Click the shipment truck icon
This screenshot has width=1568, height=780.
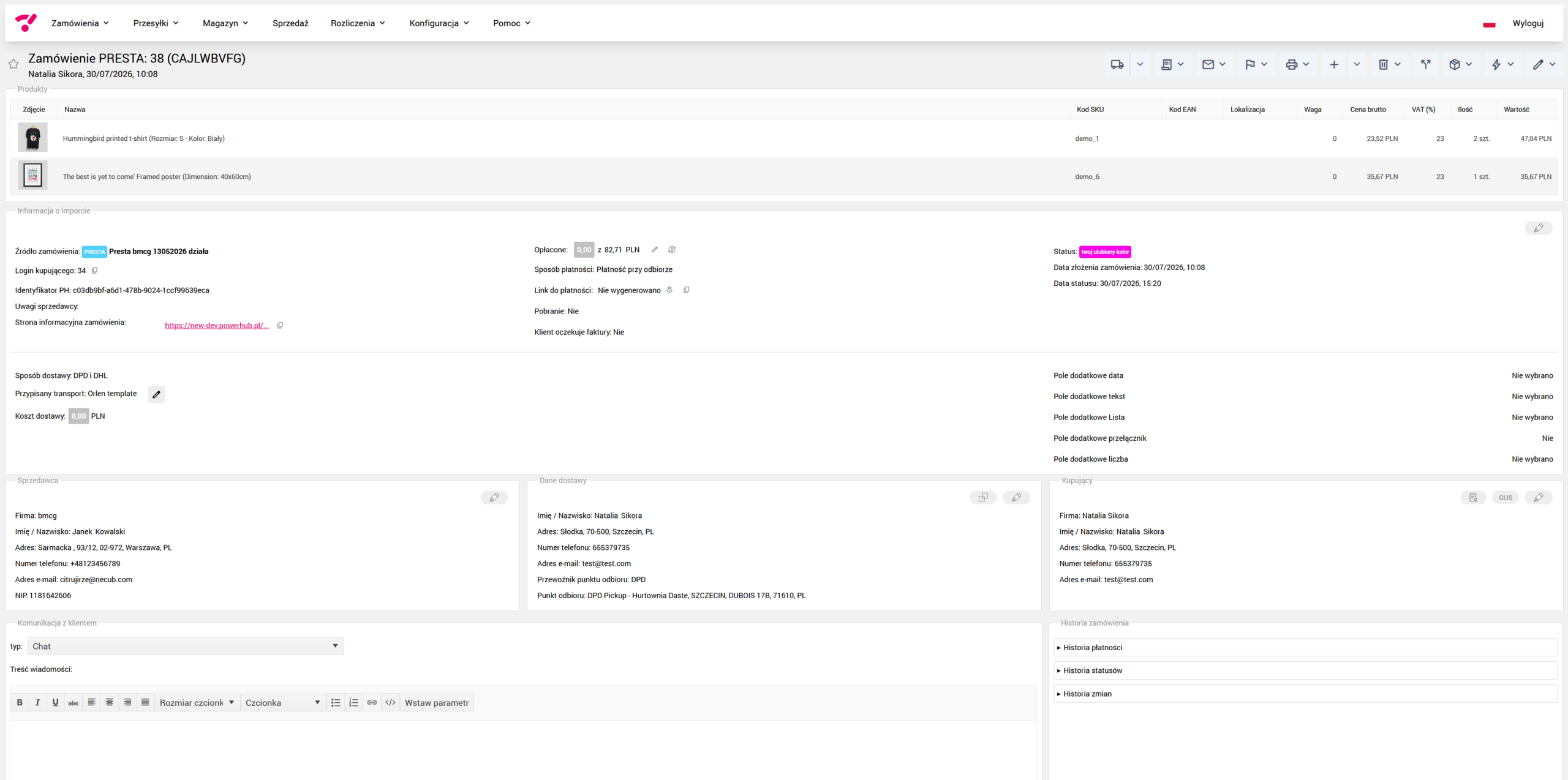click(x=1117, y=64)
